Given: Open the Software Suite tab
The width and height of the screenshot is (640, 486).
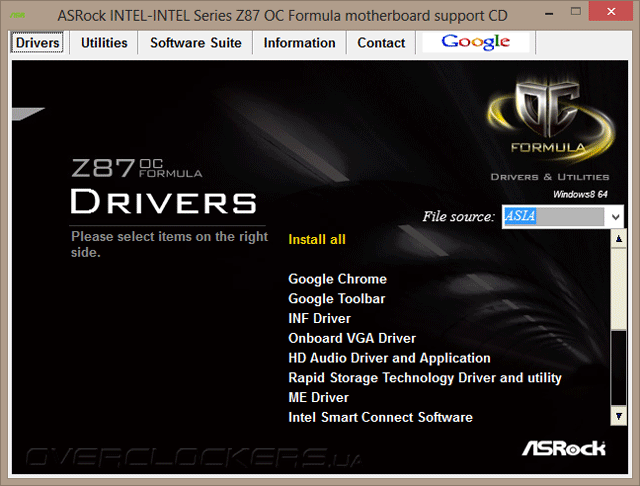Looking at the screenshot, I should click(x=196, y=42).
